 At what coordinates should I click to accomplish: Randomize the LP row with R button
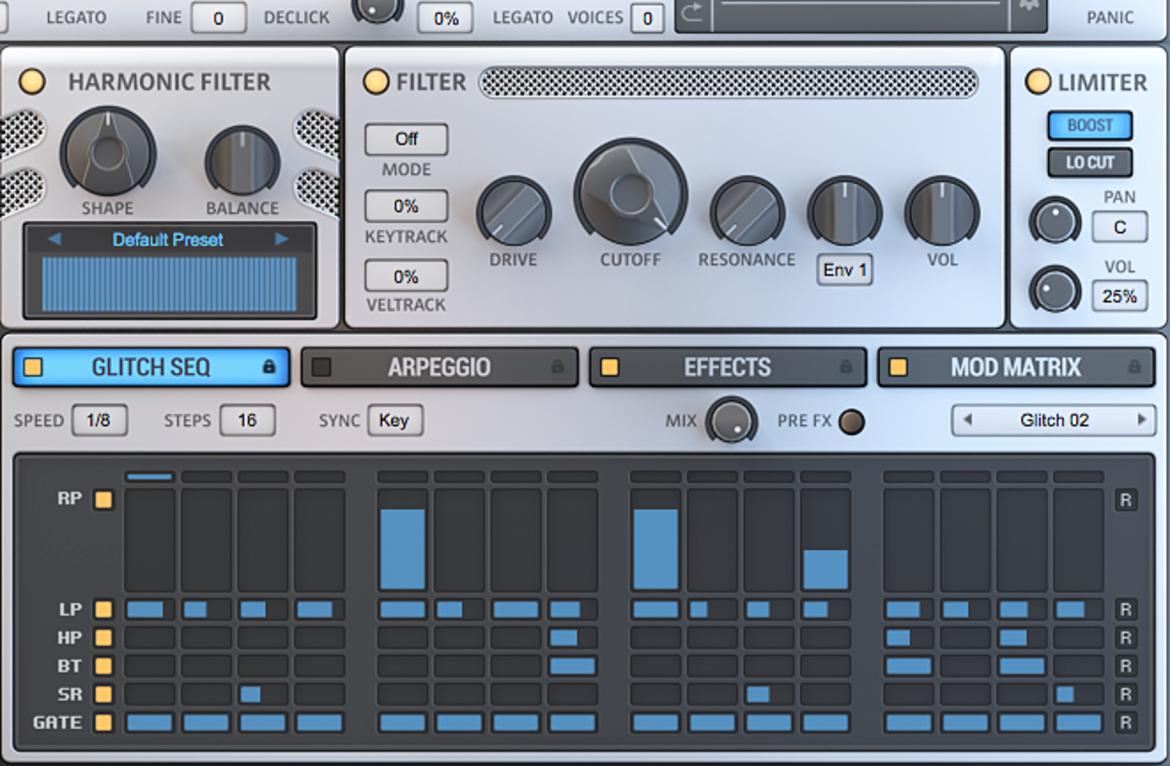click(1125, 609)
